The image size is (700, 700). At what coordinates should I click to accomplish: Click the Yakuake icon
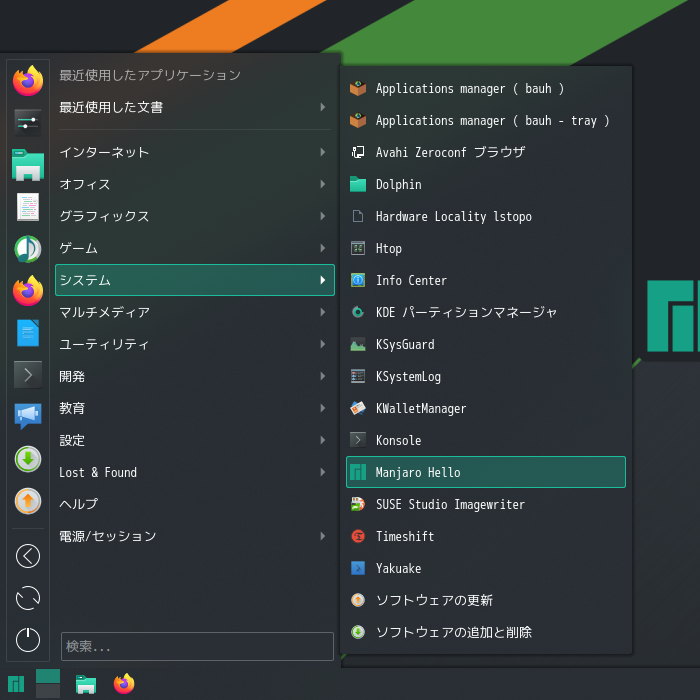tap(358, 568)
